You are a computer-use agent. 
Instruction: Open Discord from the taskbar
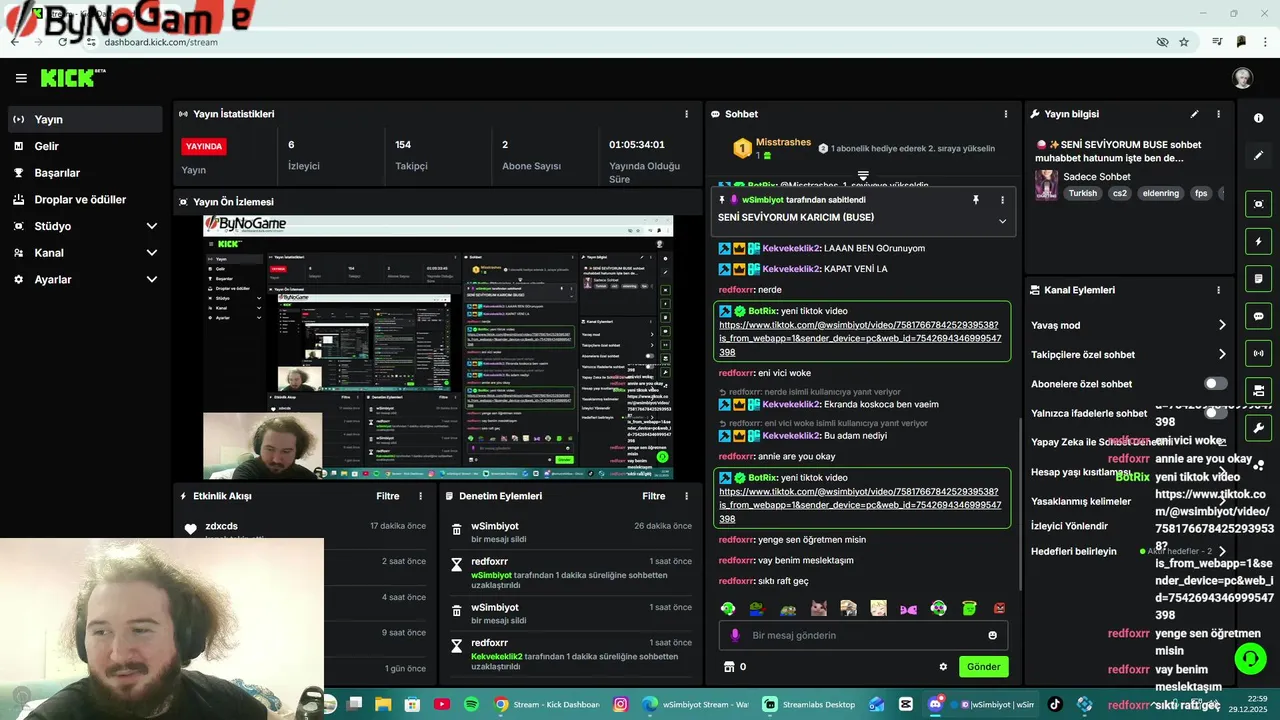point(936,704)
